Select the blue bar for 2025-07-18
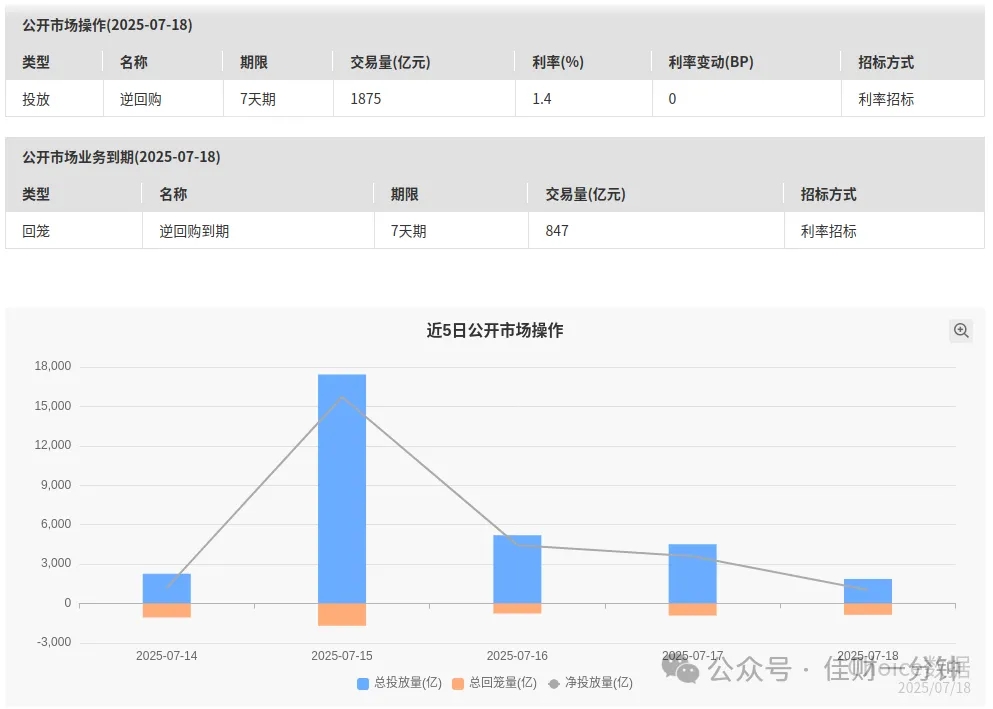Screen dimensions: 993x709 [868, 591]
